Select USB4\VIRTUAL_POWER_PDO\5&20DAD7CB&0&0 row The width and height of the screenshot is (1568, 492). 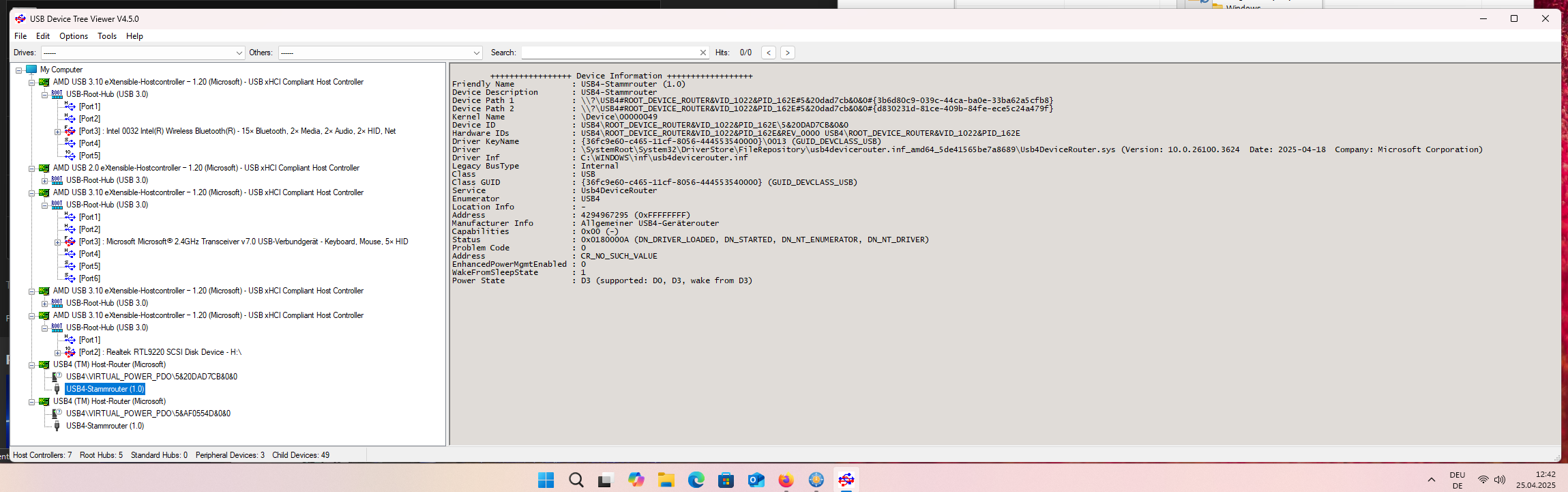click(151, 377)
